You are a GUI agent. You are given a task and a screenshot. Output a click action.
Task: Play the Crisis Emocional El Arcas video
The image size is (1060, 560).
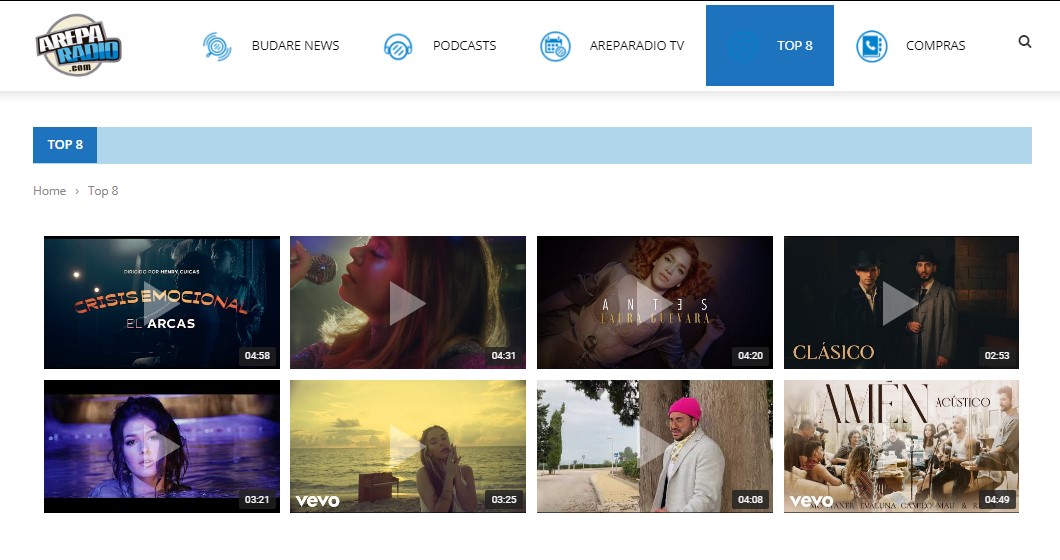(162, 302)
